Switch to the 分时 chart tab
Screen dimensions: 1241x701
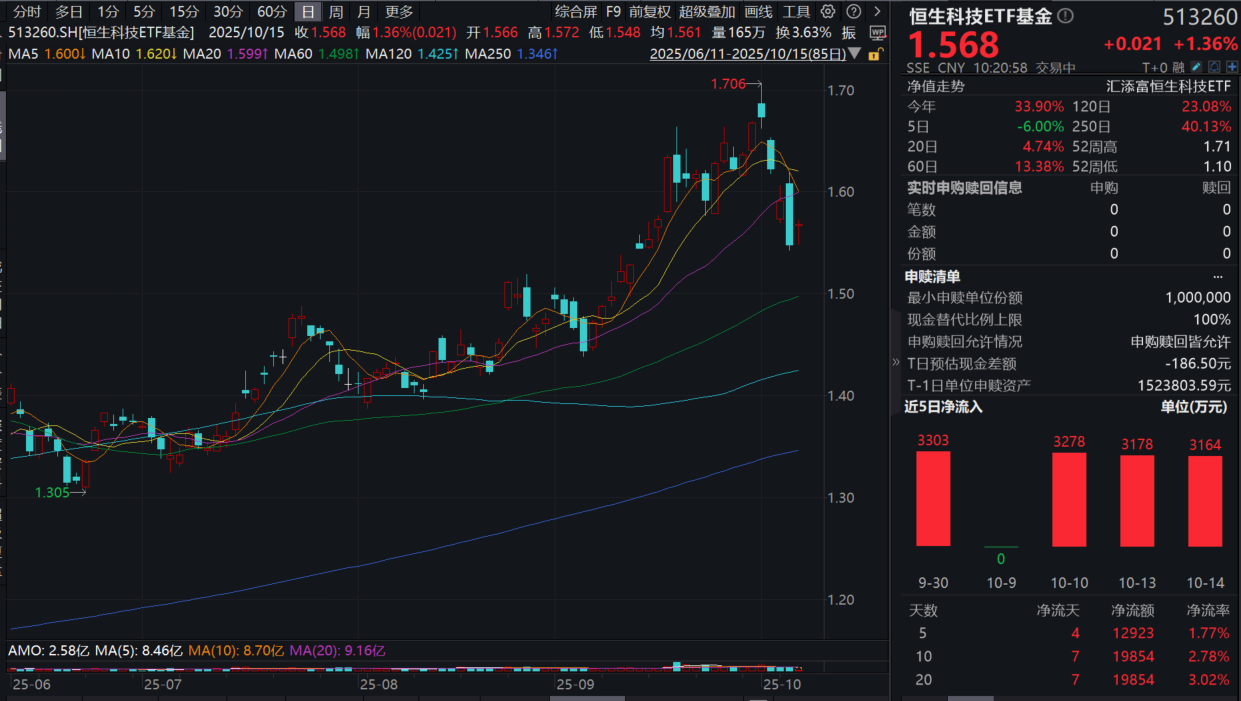click(27, 12)
